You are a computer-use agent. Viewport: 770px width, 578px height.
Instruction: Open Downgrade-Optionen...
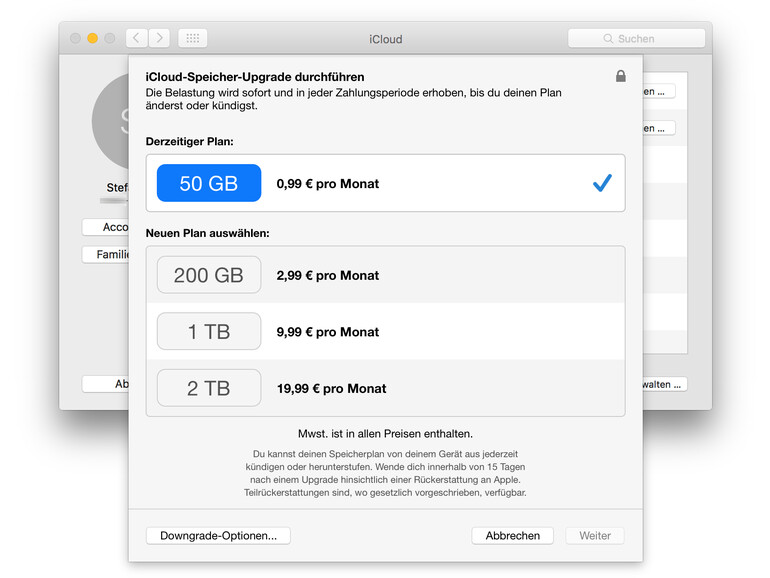tap(218, 535)
